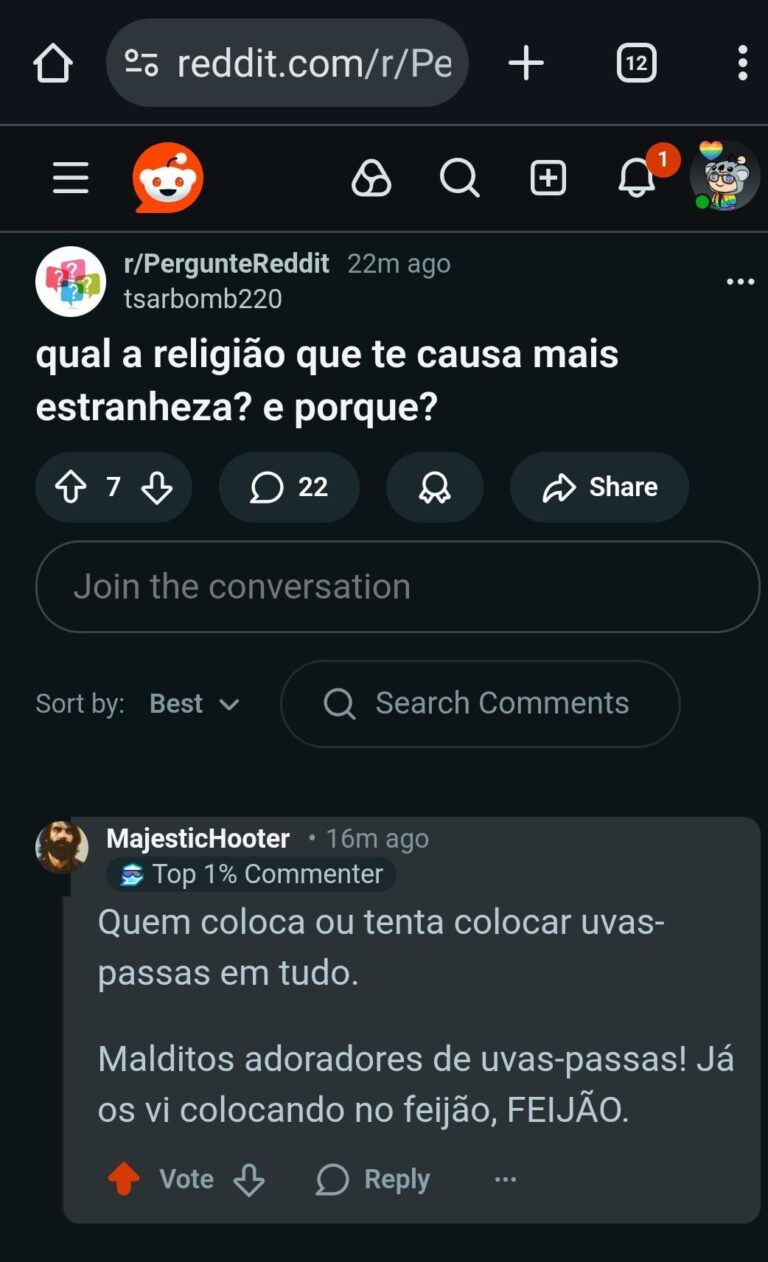Image resolution: width=768 pixels, height=1262 pixels.
Task: Open user profile avatar menu
Action: click(x=725, y=177)
